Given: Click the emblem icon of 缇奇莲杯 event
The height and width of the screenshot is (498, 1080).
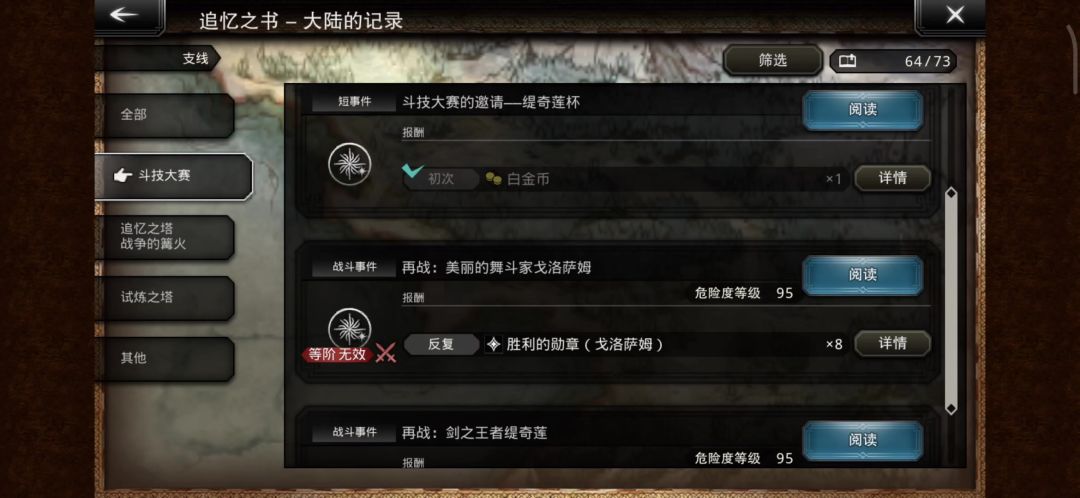Looking at the screenshot, I should click(350, 165).
